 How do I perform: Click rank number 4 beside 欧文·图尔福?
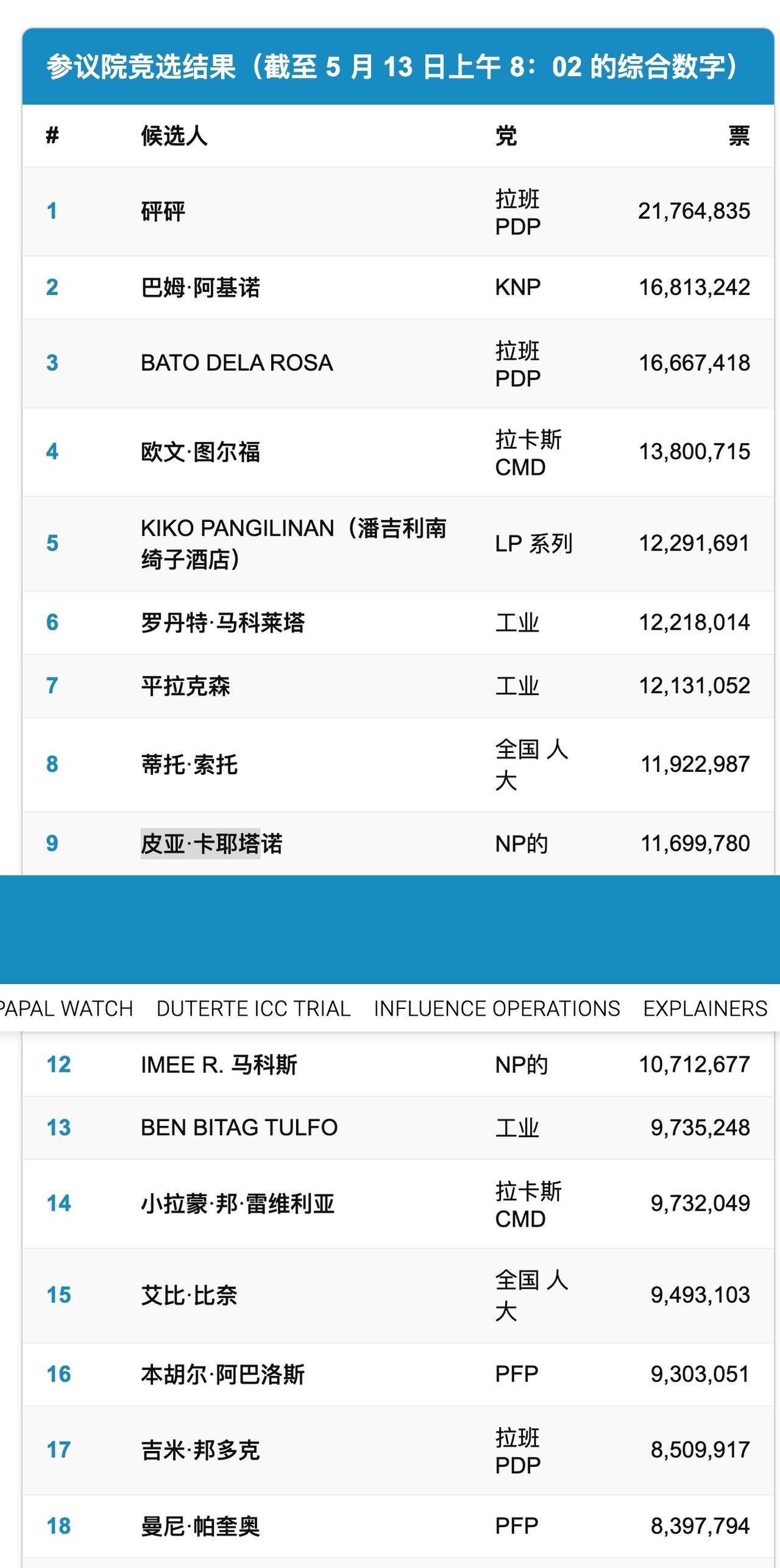[52, 452]
